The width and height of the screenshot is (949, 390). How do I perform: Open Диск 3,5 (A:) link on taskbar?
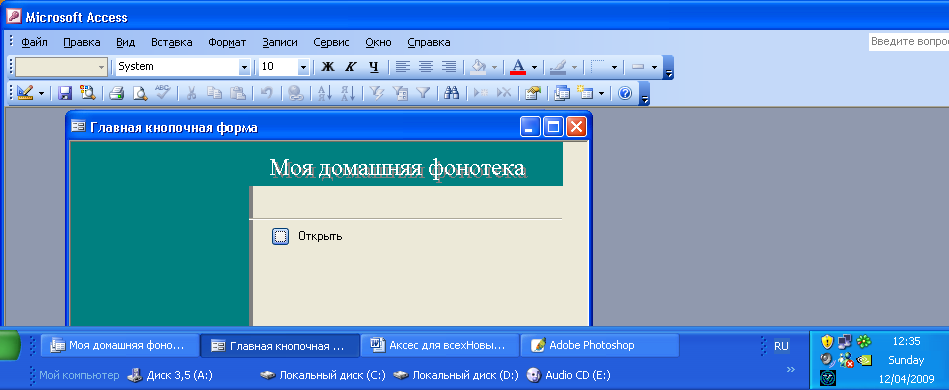click(x=170, y=375)
